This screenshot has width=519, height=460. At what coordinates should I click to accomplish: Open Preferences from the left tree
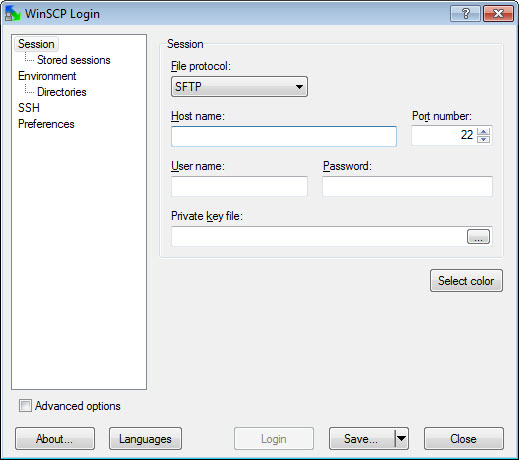46,124
